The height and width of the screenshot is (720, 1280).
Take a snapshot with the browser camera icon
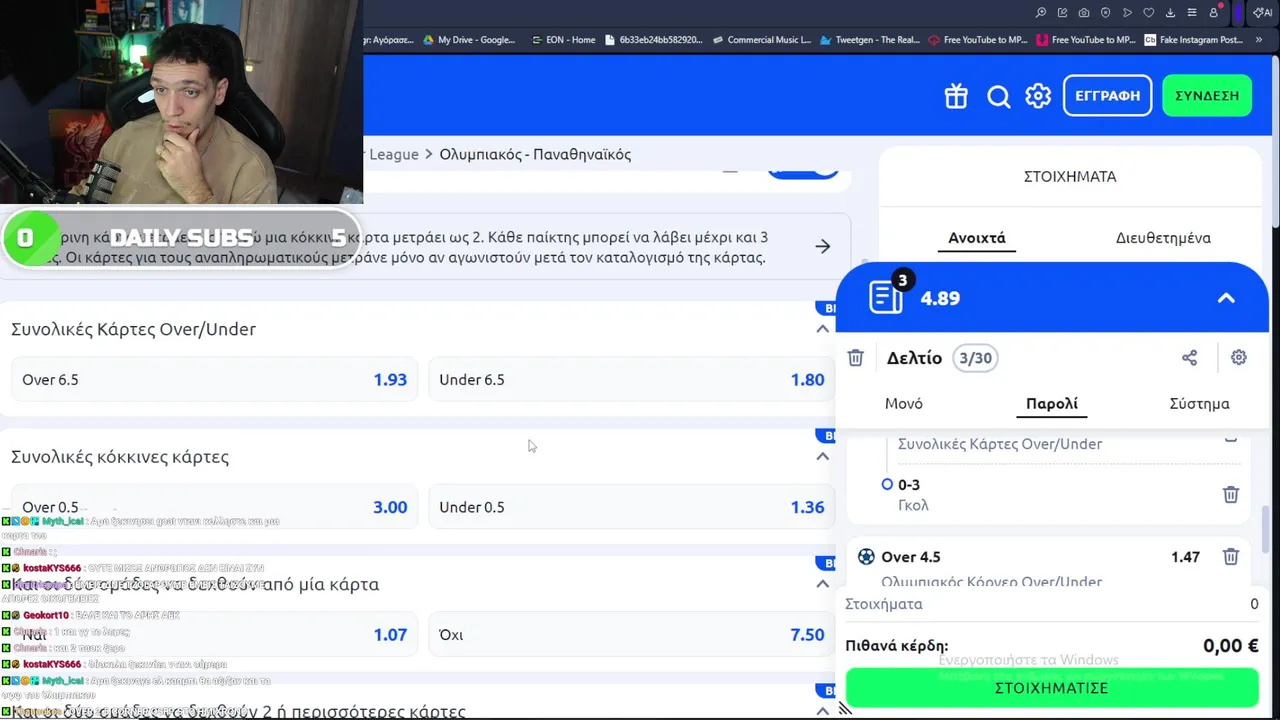click(x=1084, y=13)
